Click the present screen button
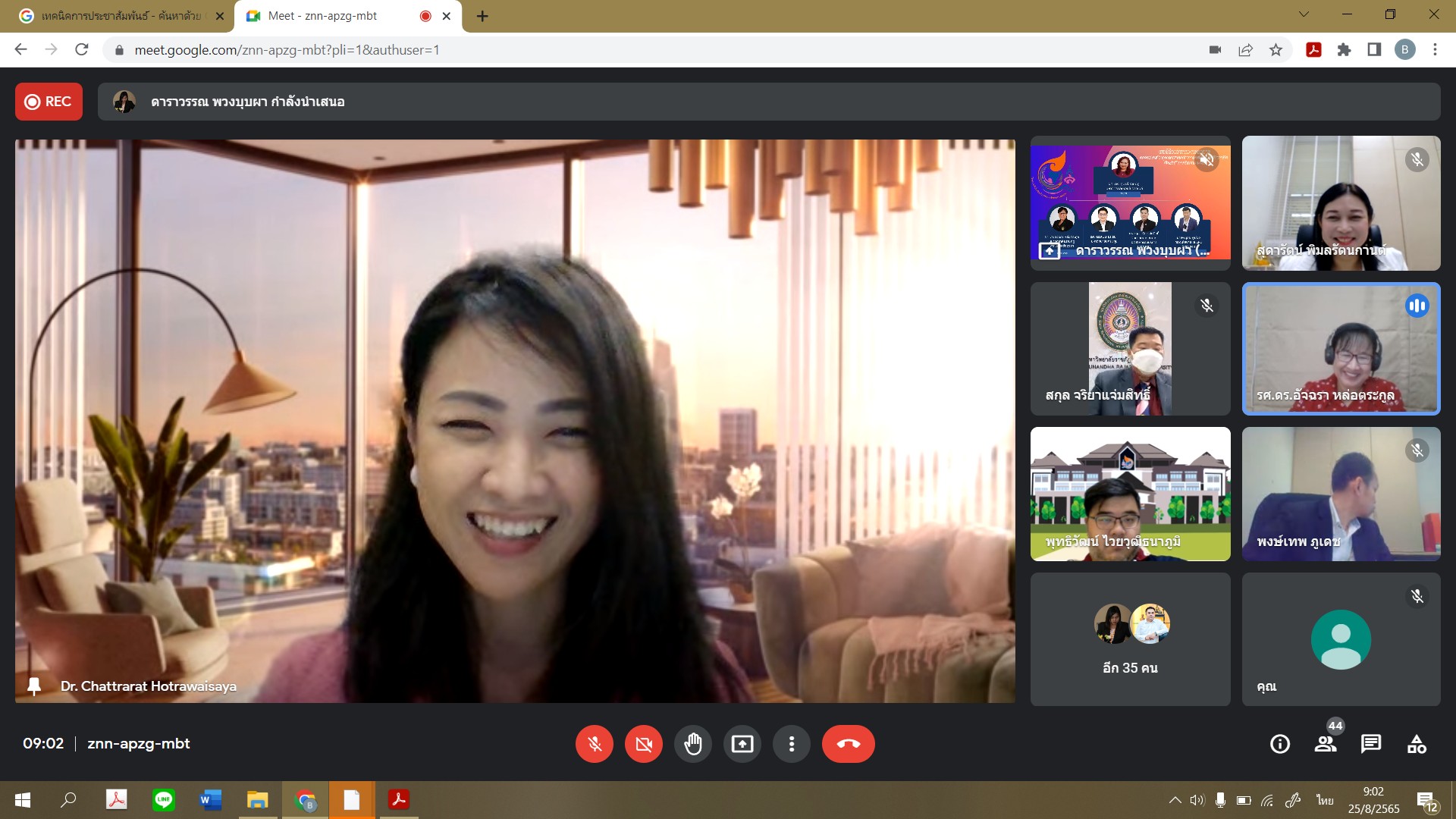The width and height of the screenshot is (1456, 819). click(742, 744)
